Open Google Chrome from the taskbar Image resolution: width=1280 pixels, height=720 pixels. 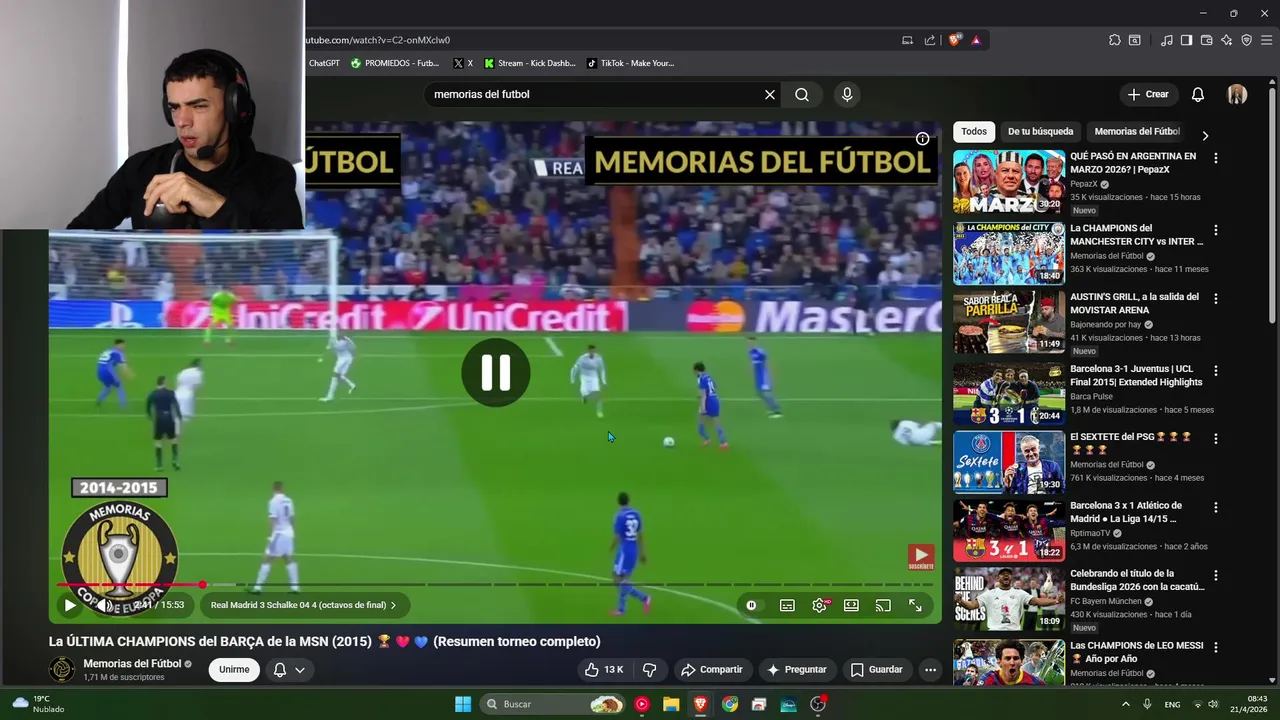pos(730,704)
